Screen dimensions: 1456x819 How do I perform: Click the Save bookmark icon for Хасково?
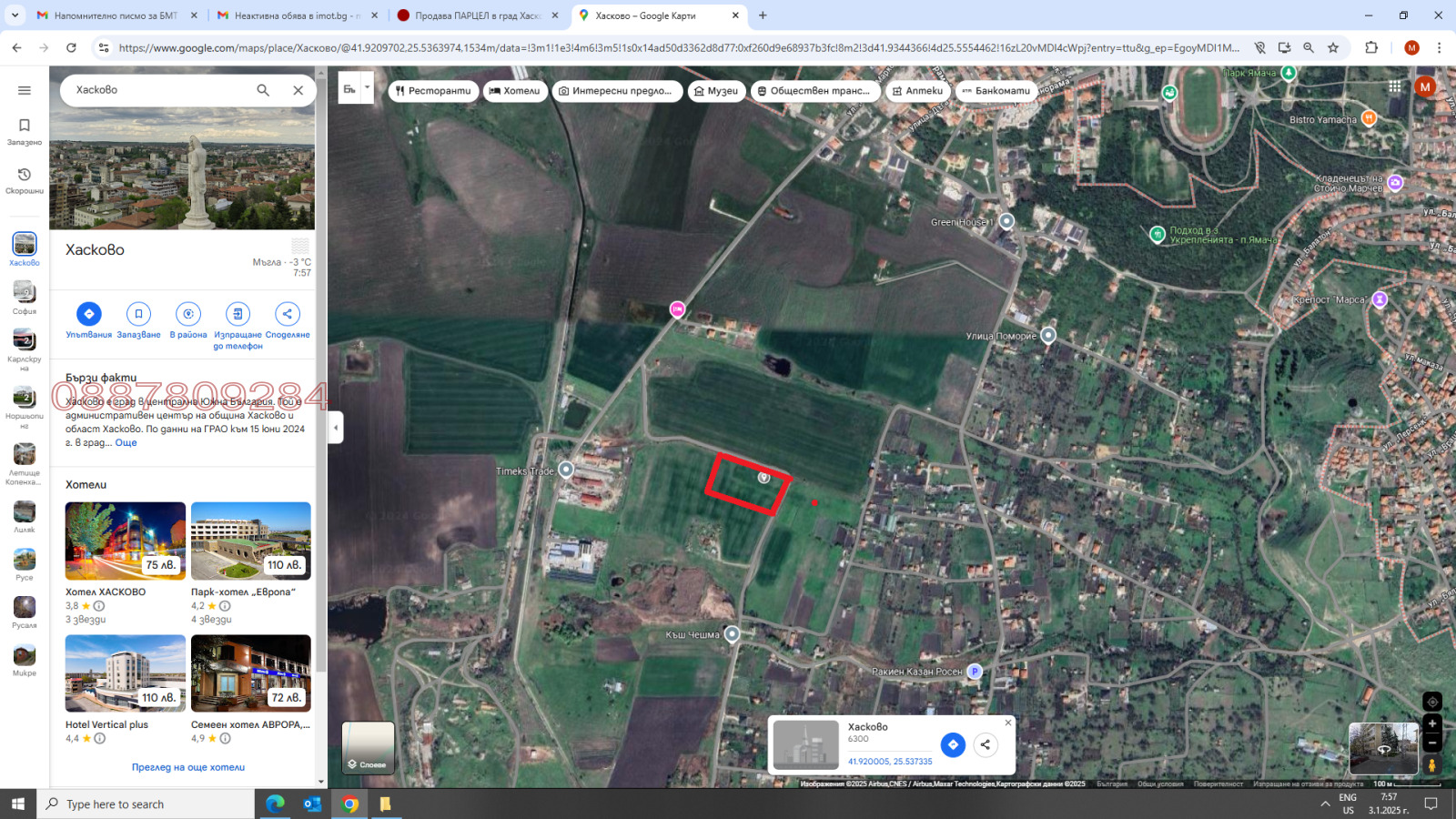point(138,314)
